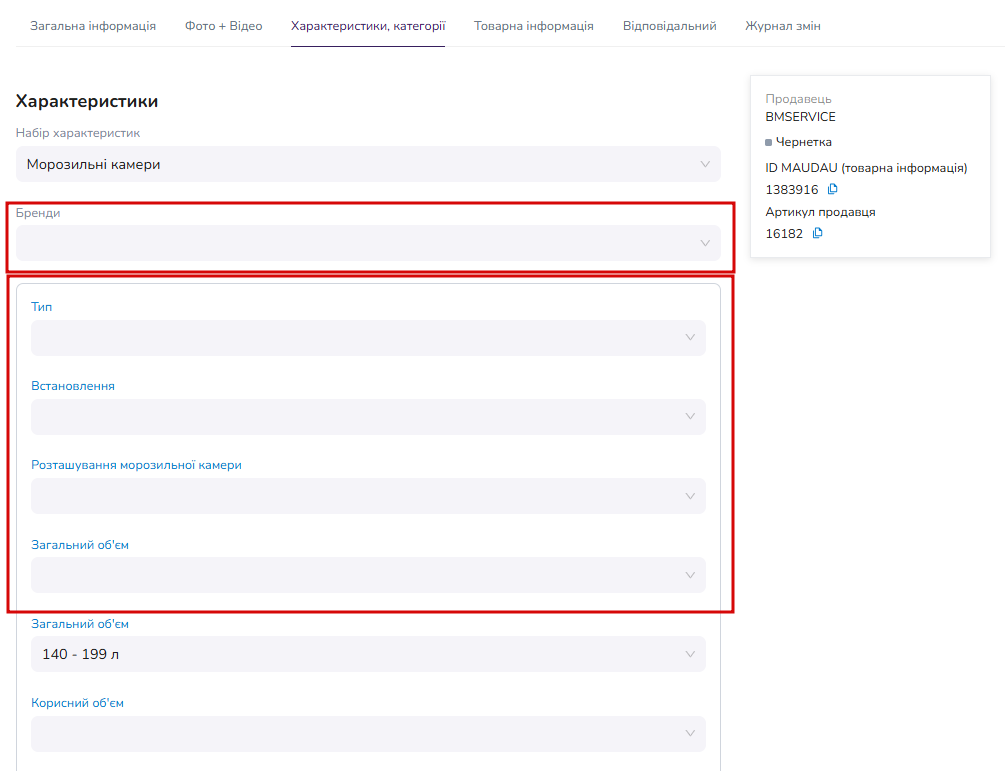Click the Корисний об'єм label

pos(78,703)
